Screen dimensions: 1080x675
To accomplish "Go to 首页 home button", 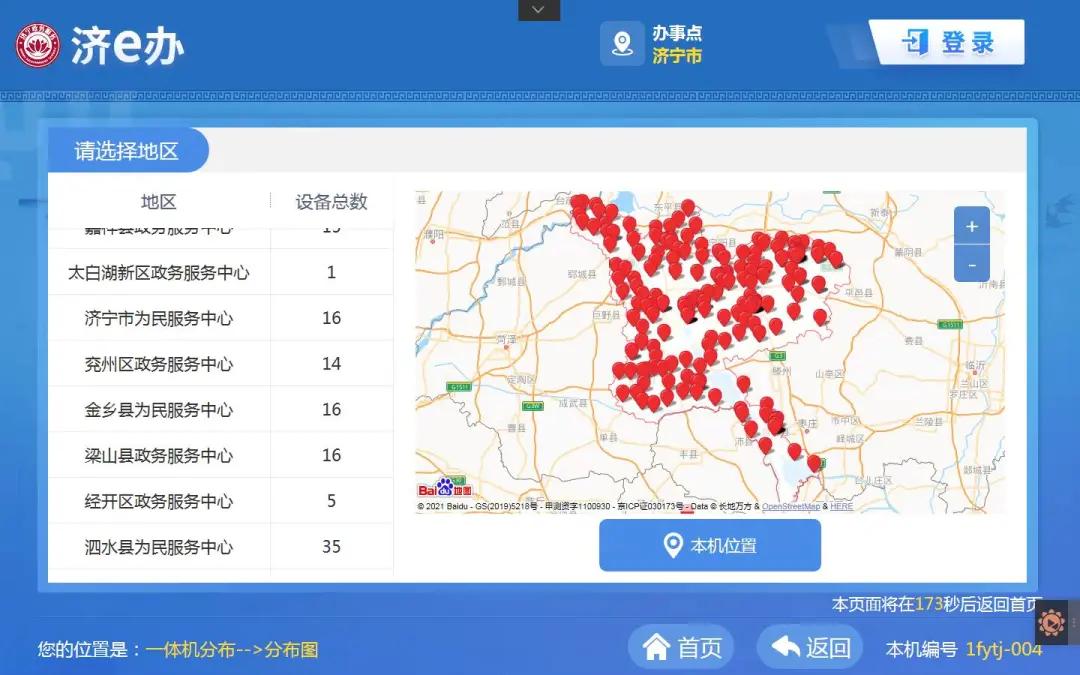I will [681, 647].
